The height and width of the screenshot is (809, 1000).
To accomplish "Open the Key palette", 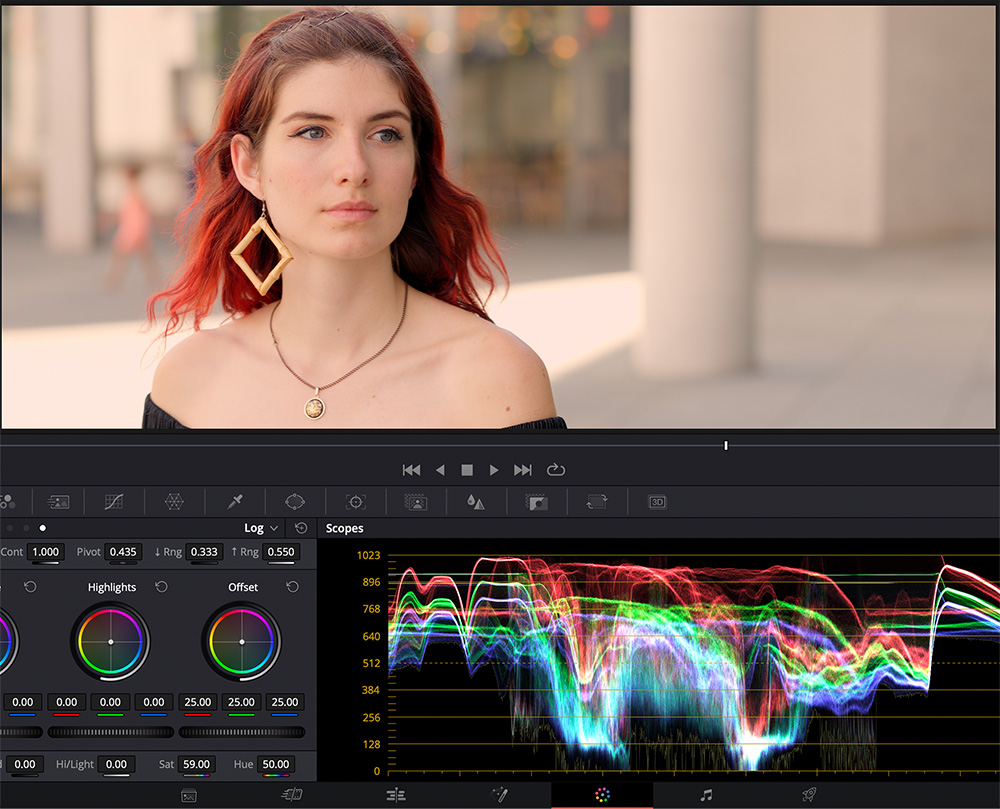I will (536, 502).
